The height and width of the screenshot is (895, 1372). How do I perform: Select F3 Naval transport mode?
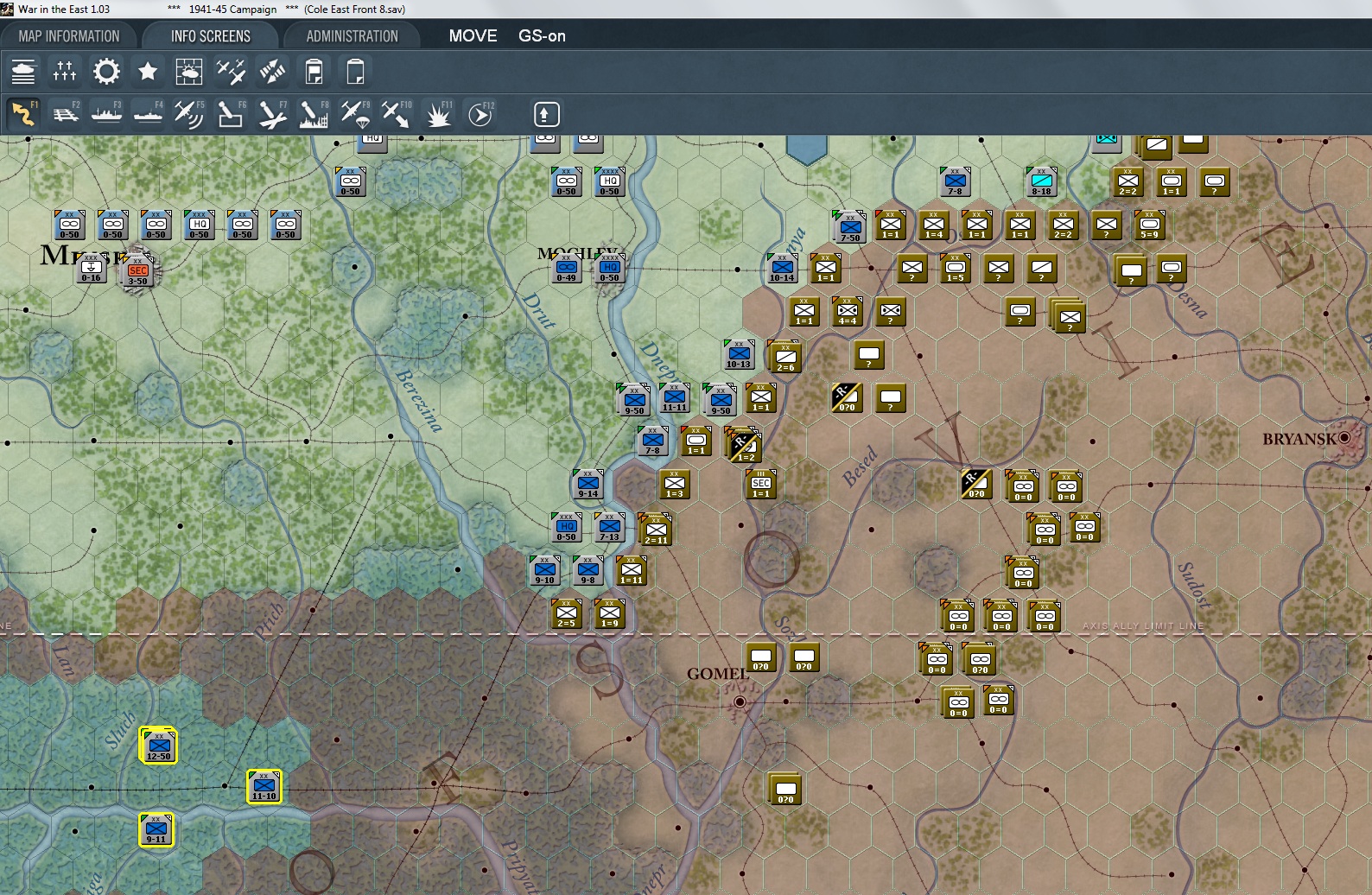[106, 114]
